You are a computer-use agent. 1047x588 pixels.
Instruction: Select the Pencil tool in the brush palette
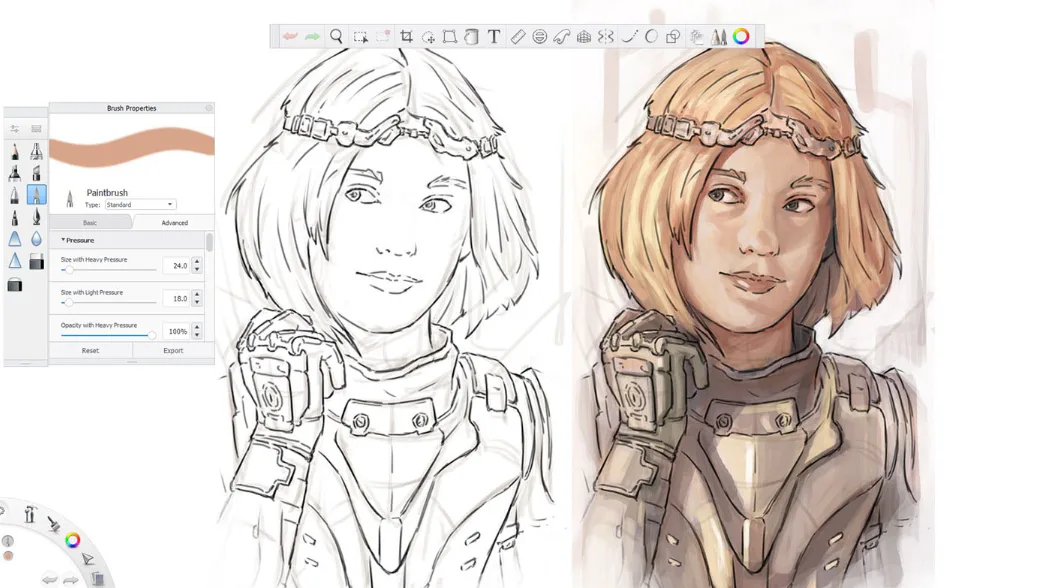14,152
